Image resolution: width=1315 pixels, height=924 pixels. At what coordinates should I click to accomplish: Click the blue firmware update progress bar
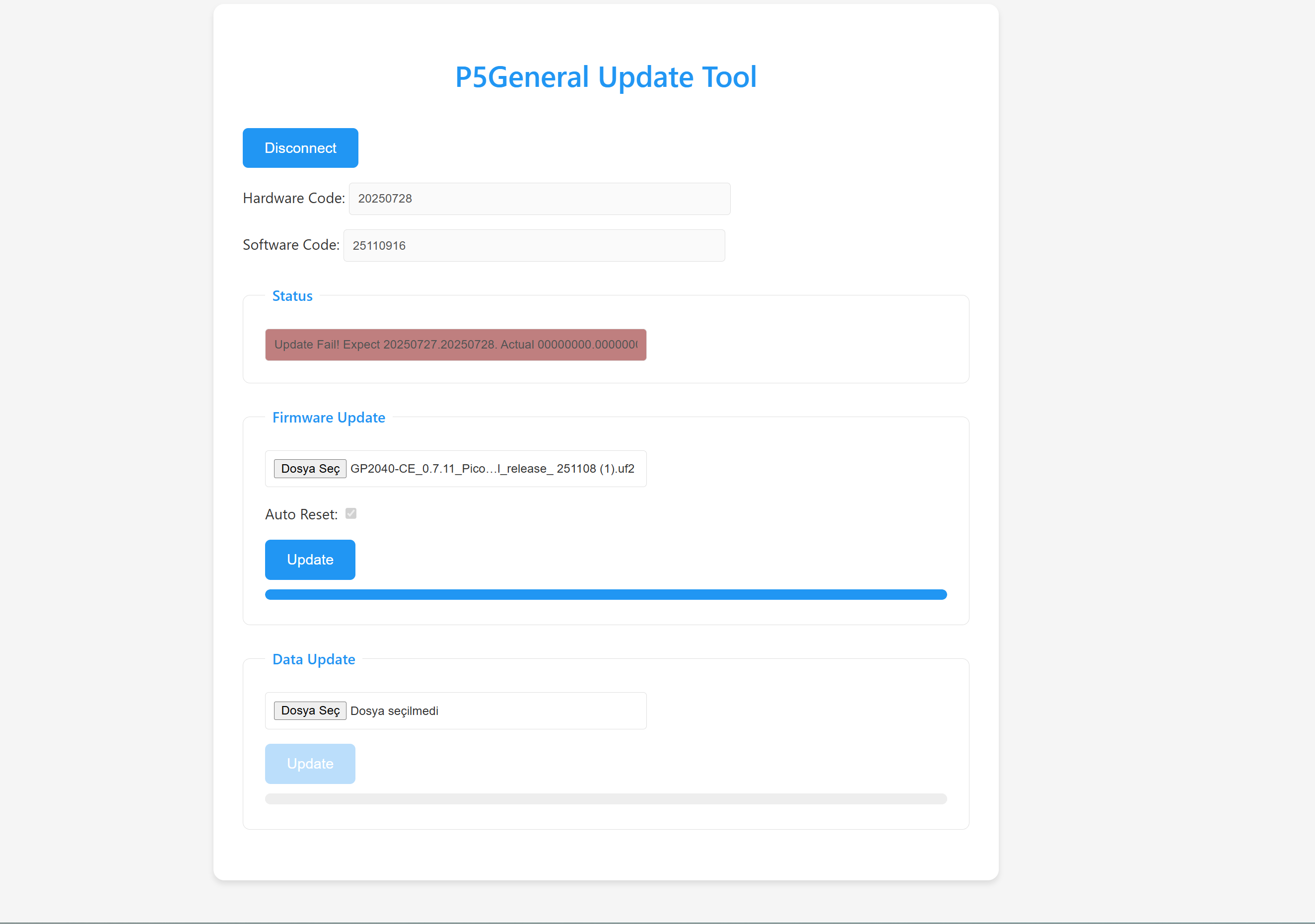(x=606, y=595)
